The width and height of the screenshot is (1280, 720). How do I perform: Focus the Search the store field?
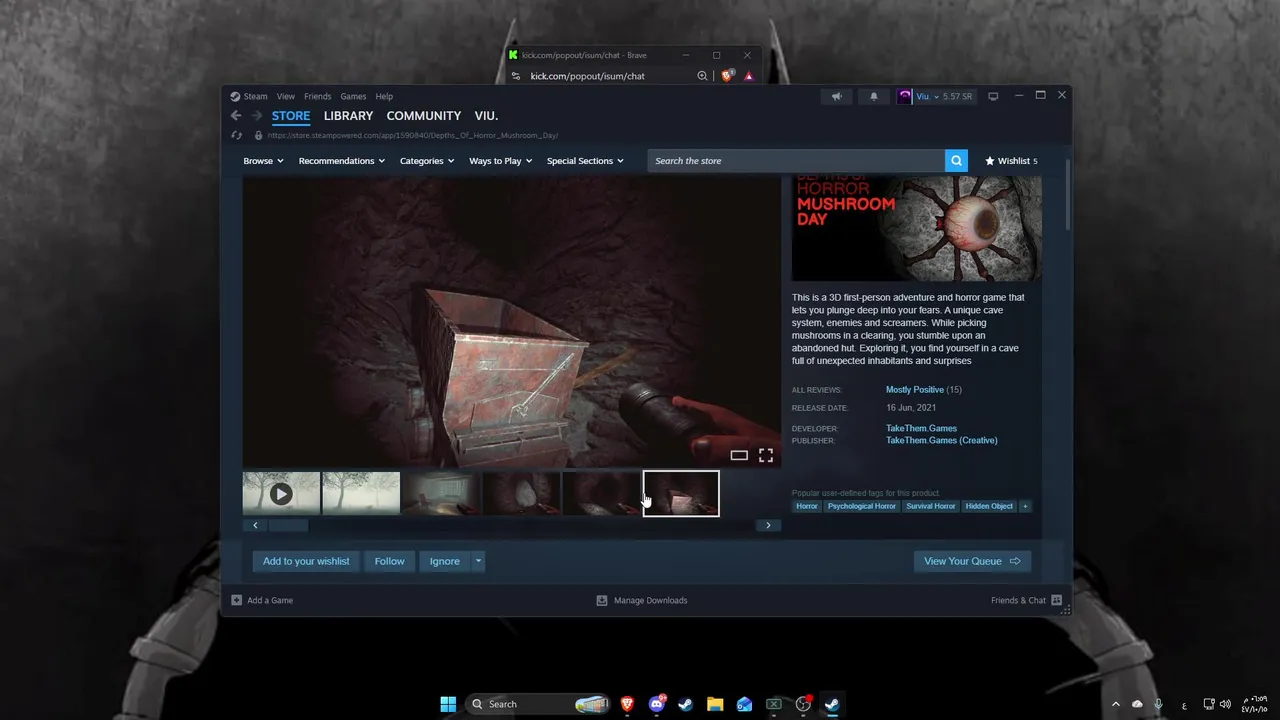[x=796, y=161]
